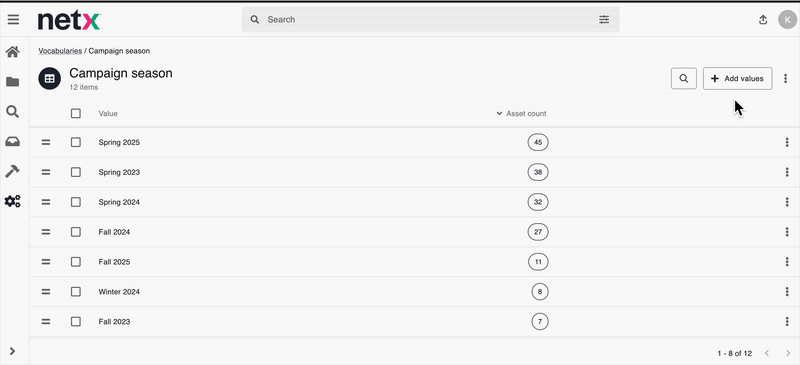The width and height of the screenshot is (800, 365).
Task: Check the Fall 2024 checkbox
Action: pos(76,232)
